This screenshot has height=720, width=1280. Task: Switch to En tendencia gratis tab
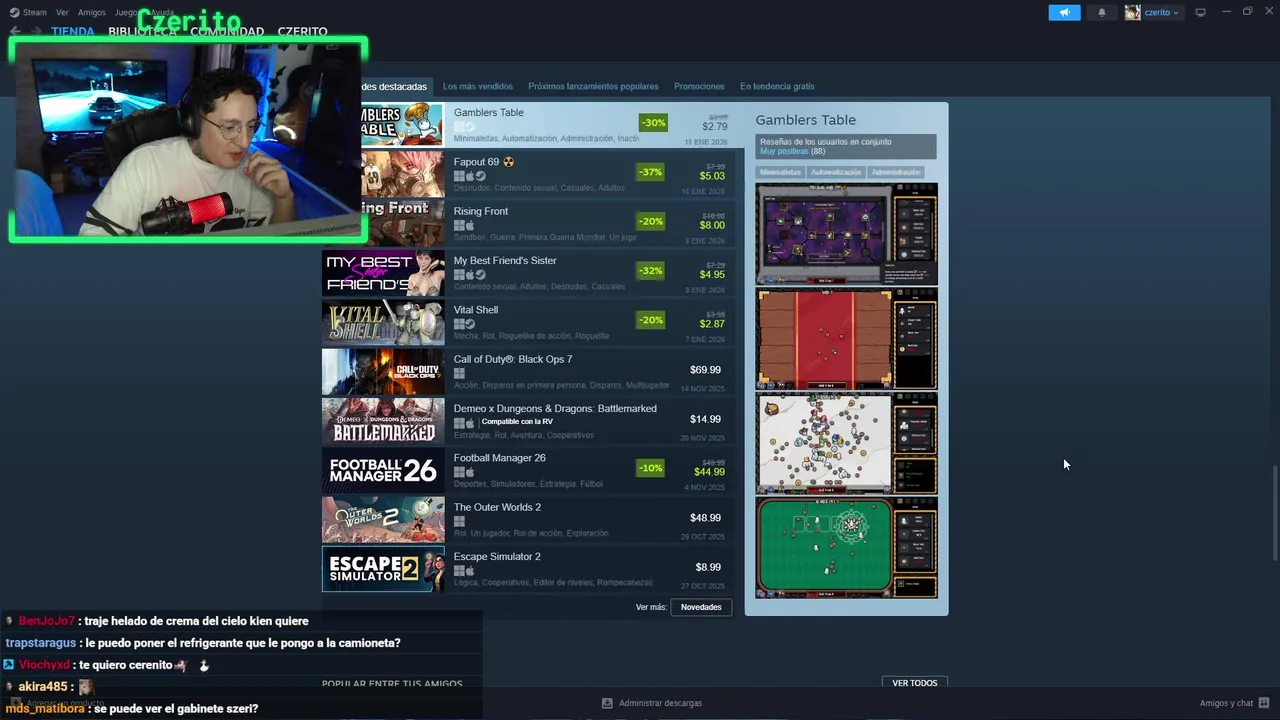(x=777, y=86)
